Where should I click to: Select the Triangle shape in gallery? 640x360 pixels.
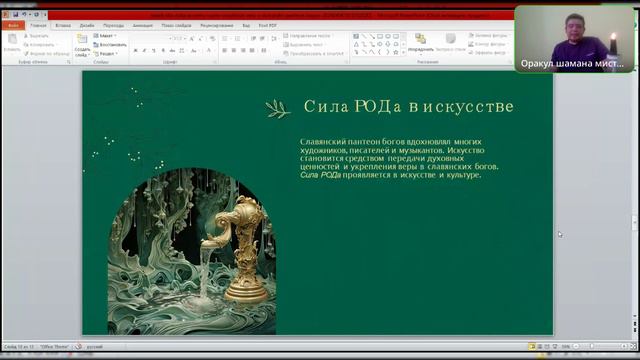tap(356, 44)
